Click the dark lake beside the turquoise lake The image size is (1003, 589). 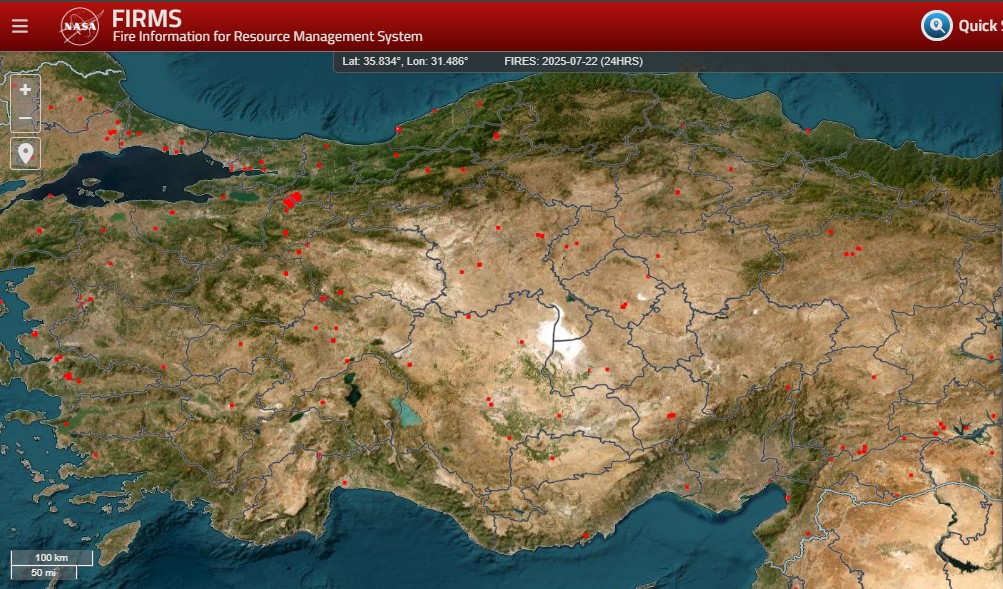353,390
